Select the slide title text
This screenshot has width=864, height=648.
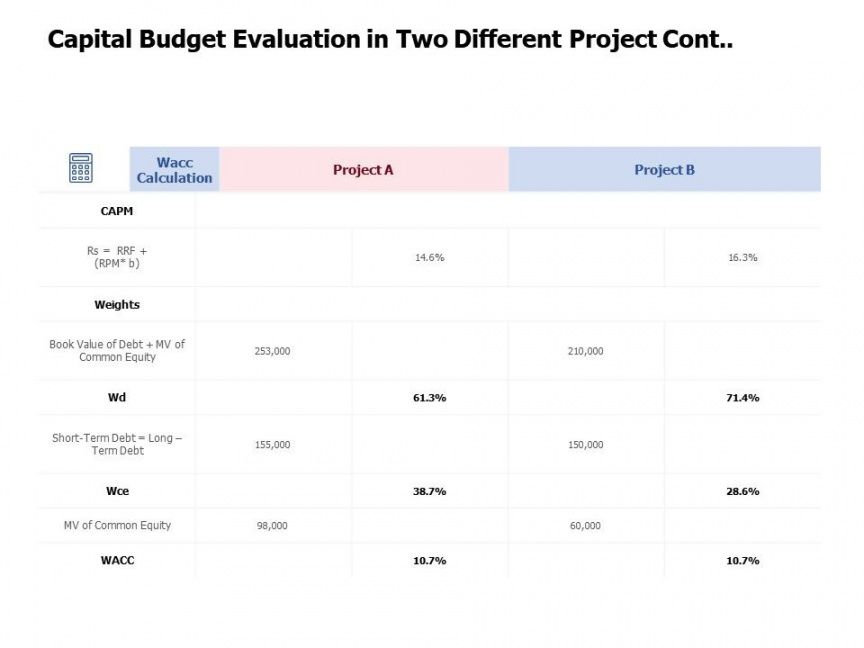[x=391, y=40]
